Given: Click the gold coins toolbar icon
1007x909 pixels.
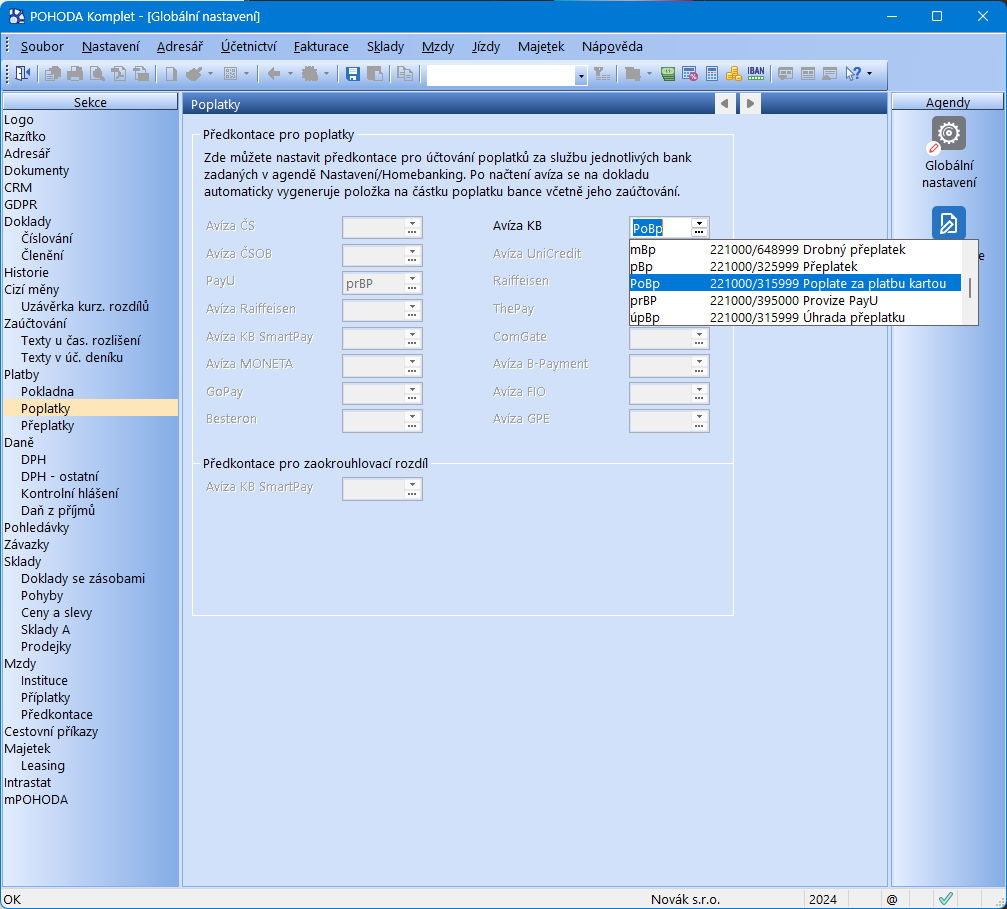Looking at the screenshot, I should point(733,74).
